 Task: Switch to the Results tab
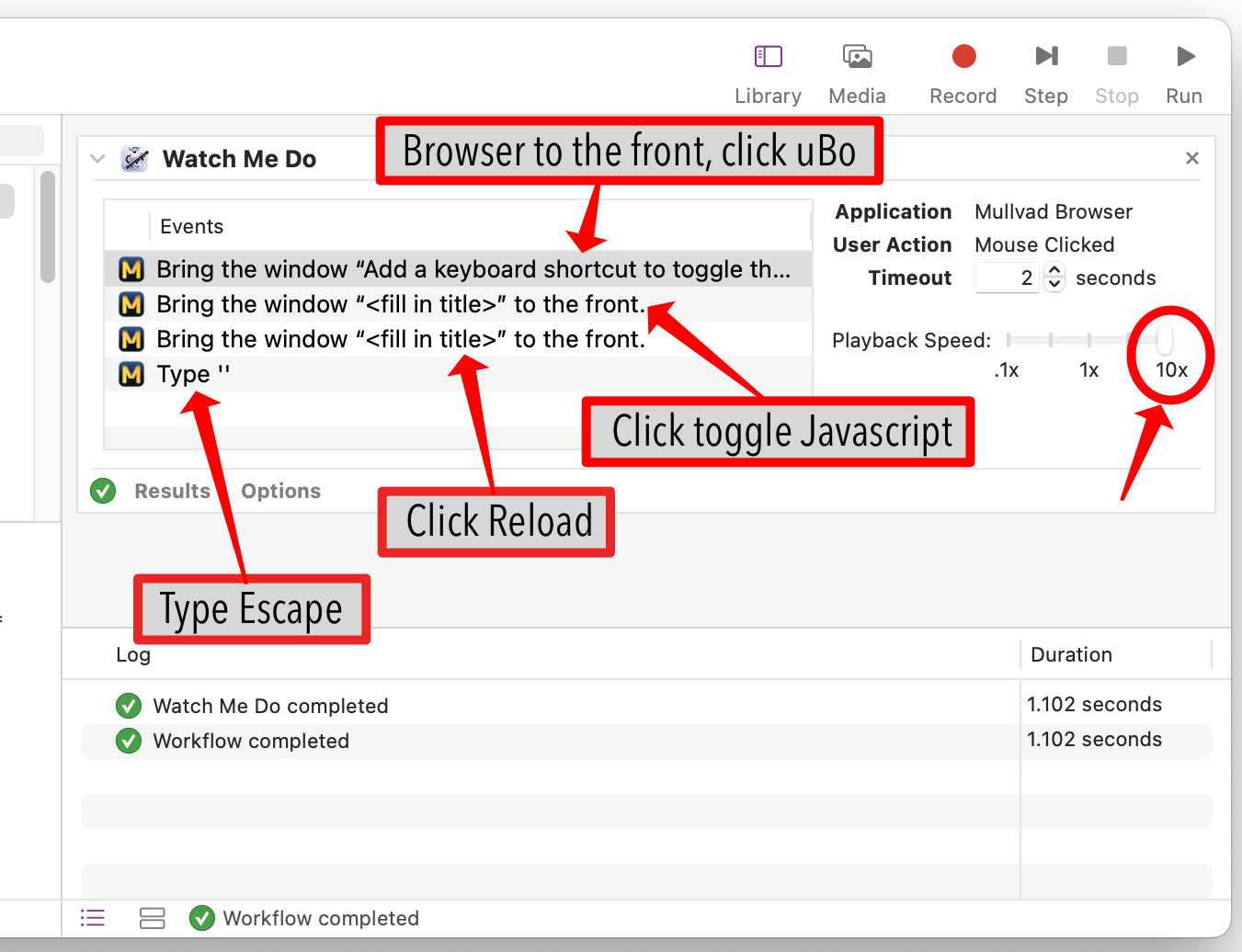[173, 491]
